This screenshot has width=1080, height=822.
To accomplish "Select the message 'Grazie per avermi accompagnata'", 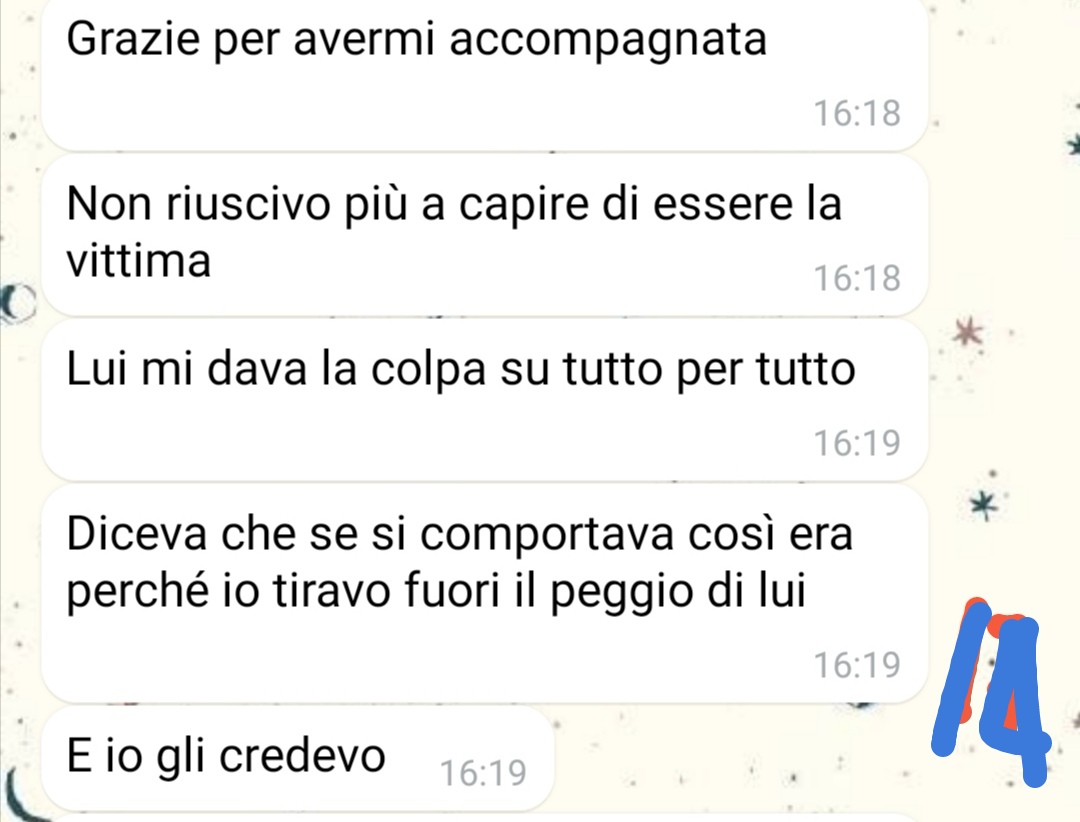I will (x=485, y=72).
